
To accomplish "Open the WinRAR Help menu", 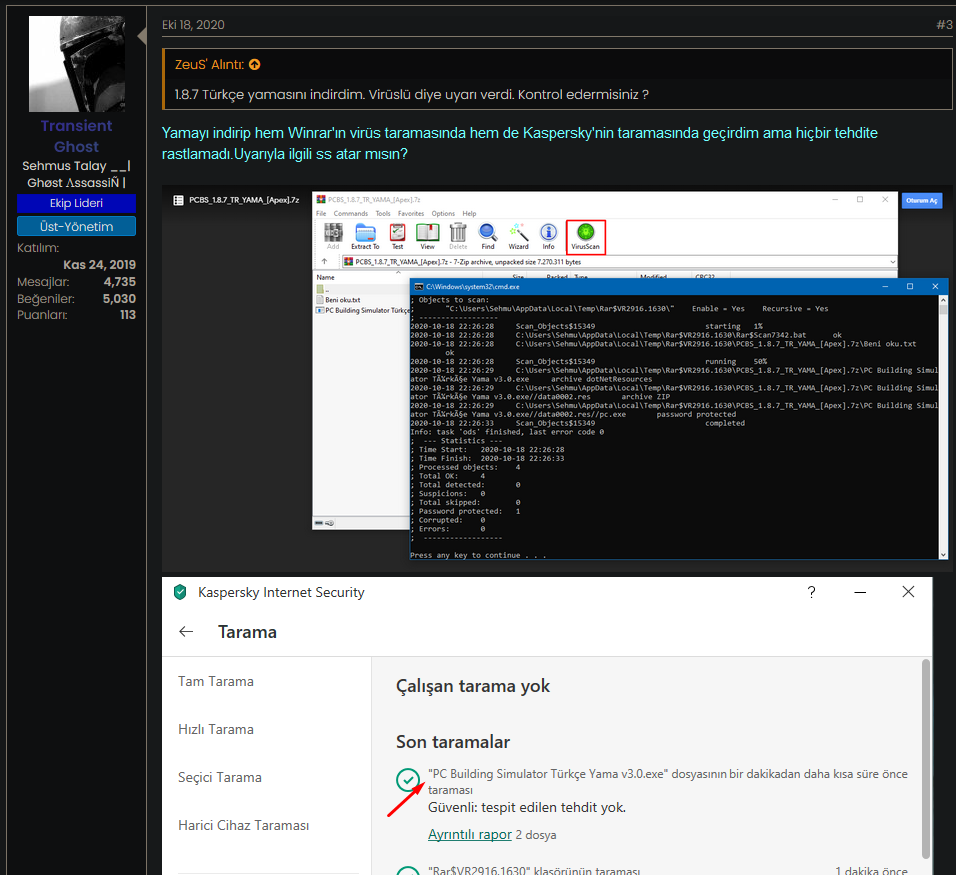I will tap(469, 213).
